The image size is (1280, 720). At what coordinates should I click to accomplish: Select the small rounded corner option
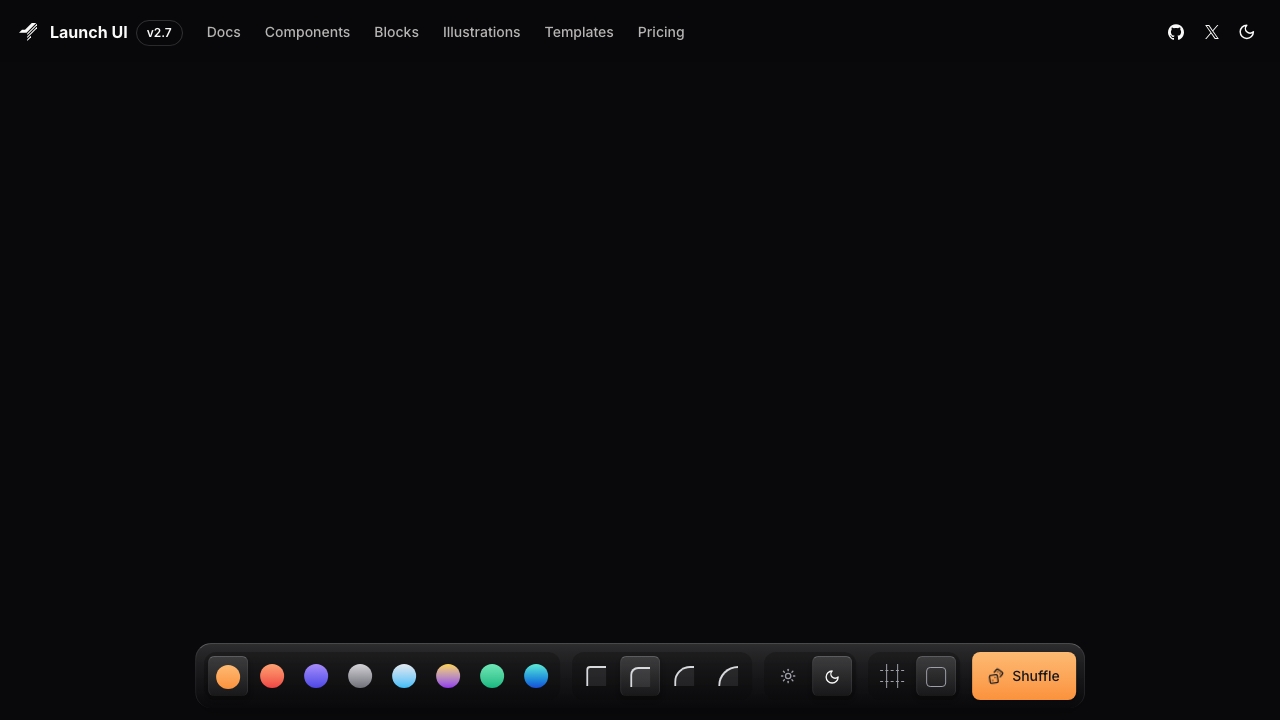[640, 676]
